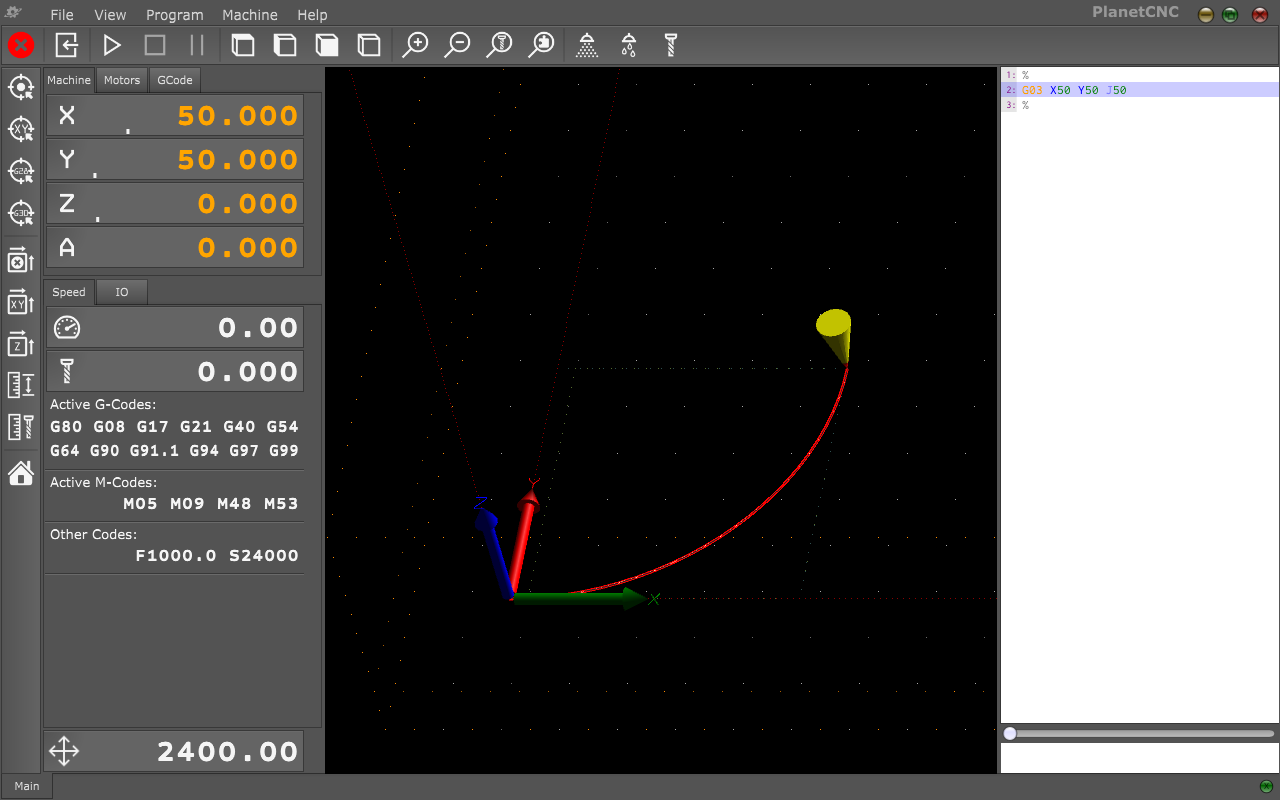Click the Home machine house icon
The width and height of the screenshot is (1280, 800).
coord(21,472)
